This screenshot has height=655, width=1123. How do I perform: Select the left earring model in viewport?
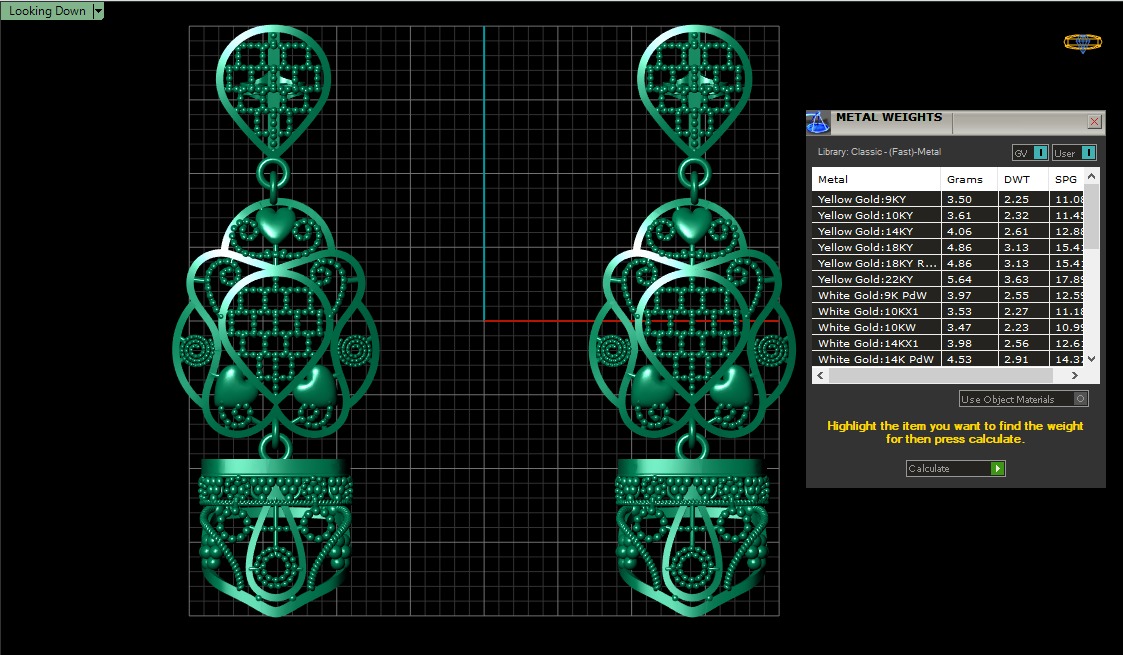tap(276, 321)
